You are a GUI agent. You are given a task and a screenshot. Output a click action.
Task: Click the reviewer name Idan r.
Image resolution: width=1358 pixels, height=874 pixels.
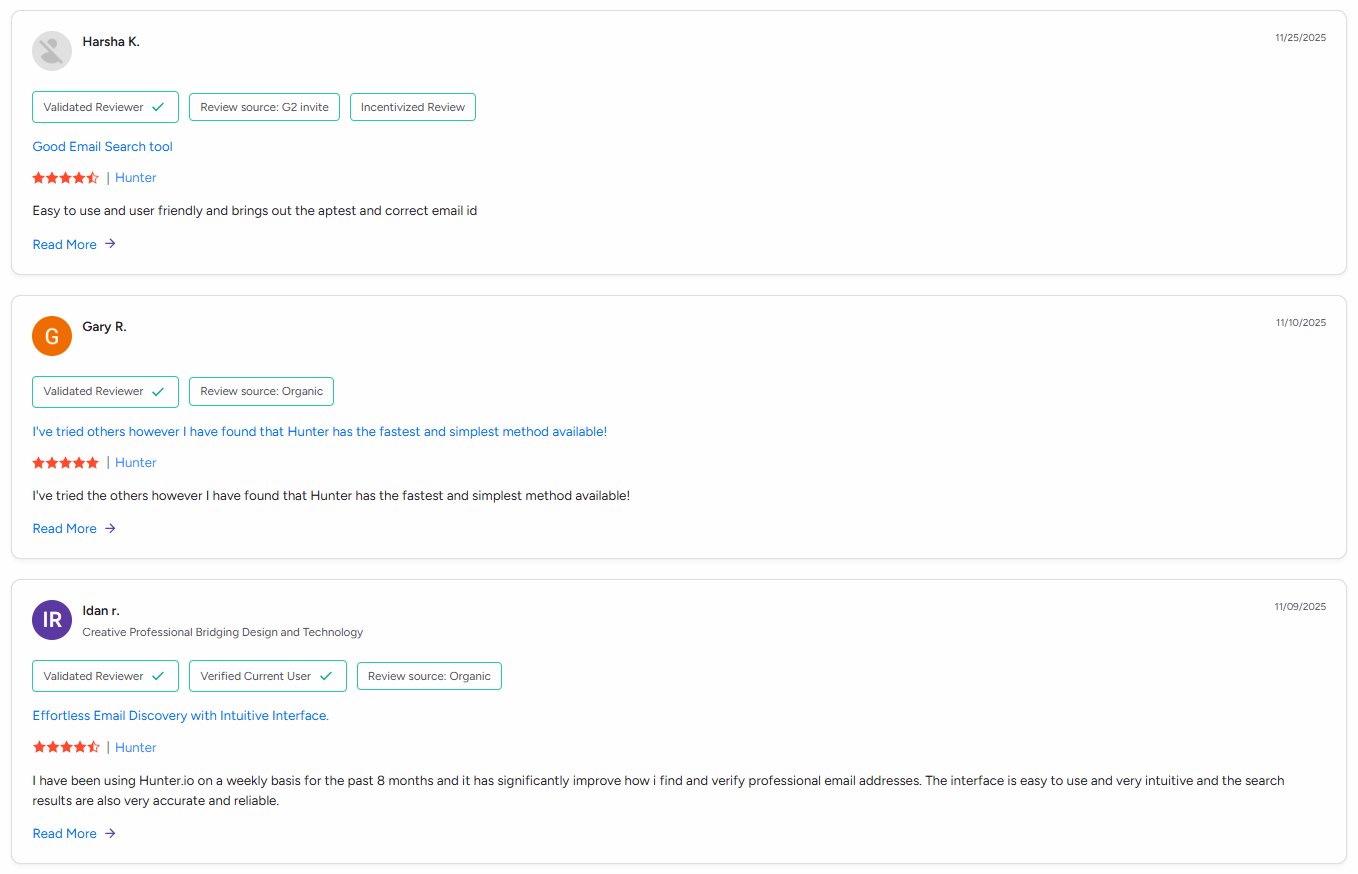(101, 611)
